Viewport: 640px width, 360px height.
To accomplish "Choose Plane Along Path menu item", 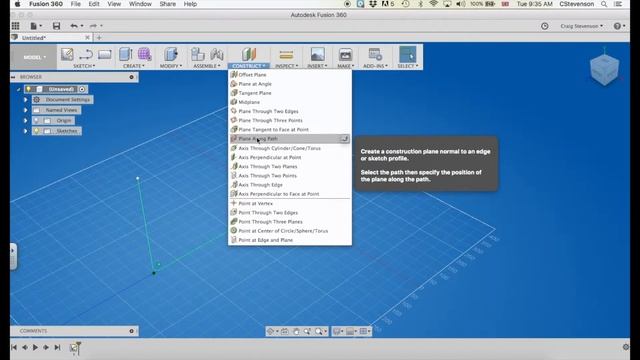I will point(290,139).
